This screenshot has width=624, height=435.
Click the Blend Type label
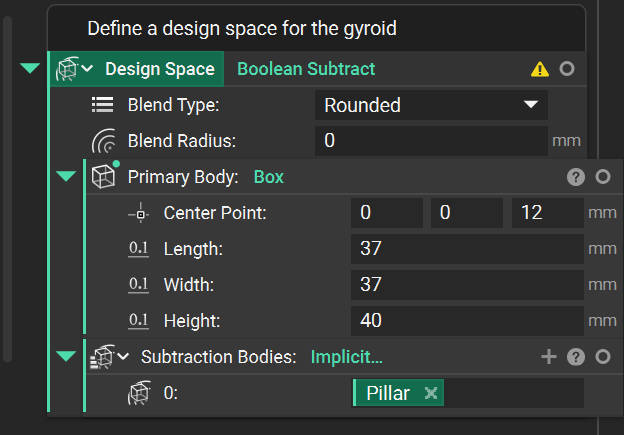click(x=174, y=105)
